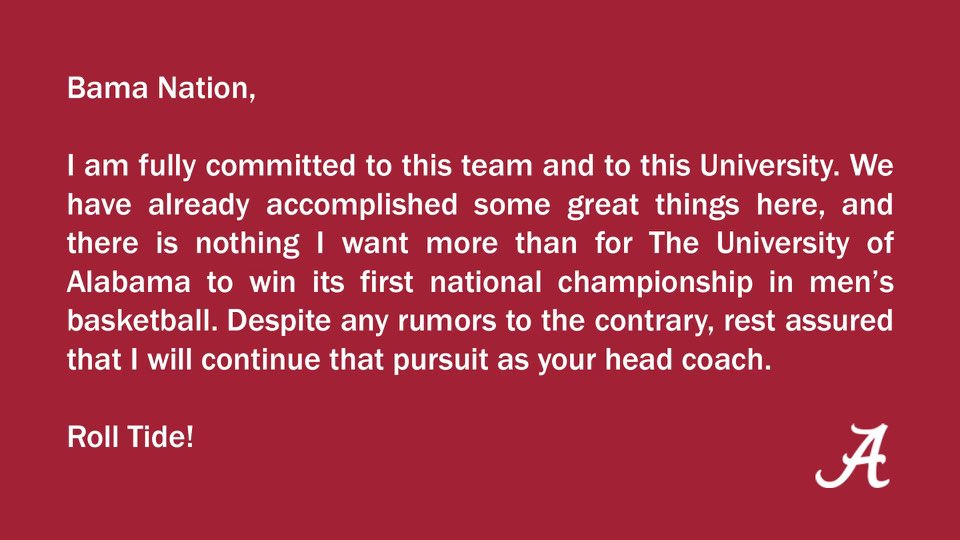
Task: Click the word "rumors"
Action: tap(422, 321)
